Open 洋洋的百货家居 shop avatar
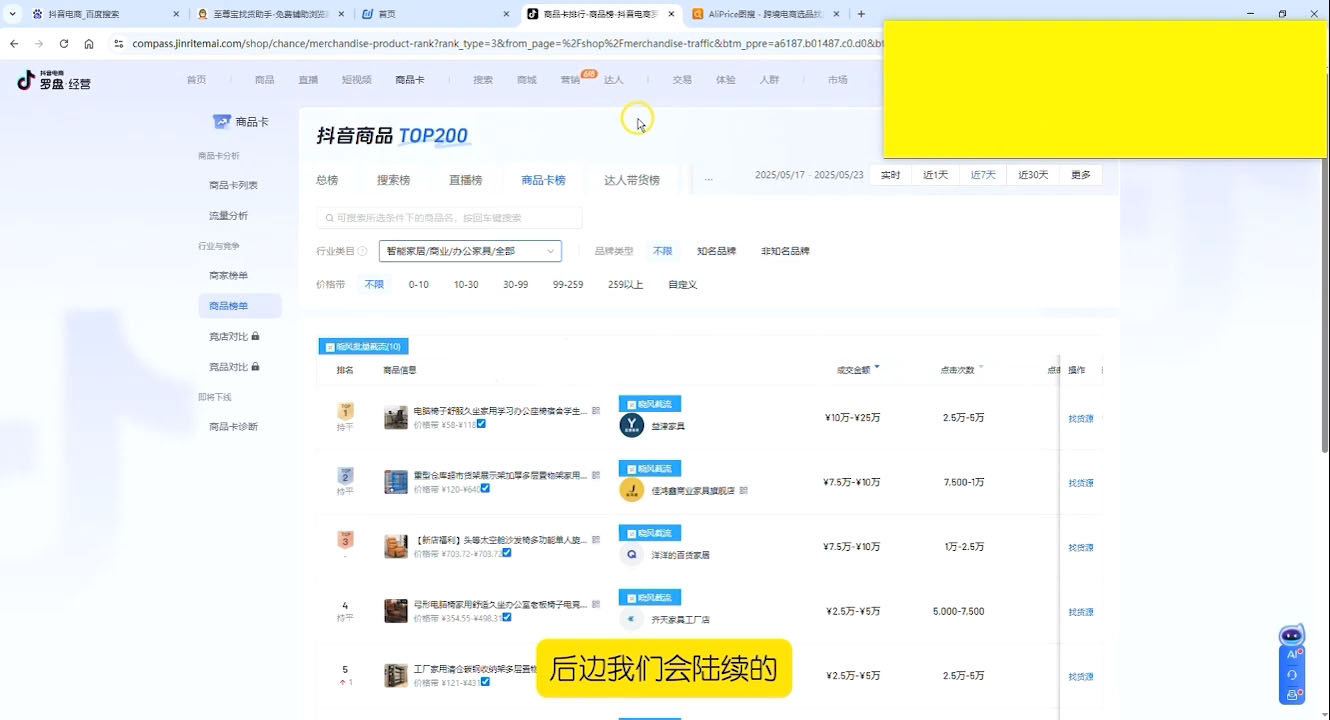Screen dimensions: 1330x720 tap(632, 555)
